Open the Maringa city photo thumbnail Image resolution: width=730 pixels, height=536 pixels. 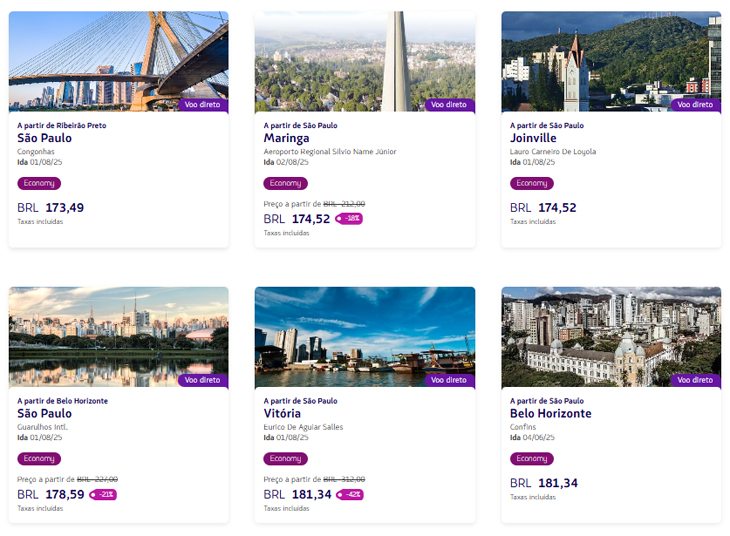365,61
